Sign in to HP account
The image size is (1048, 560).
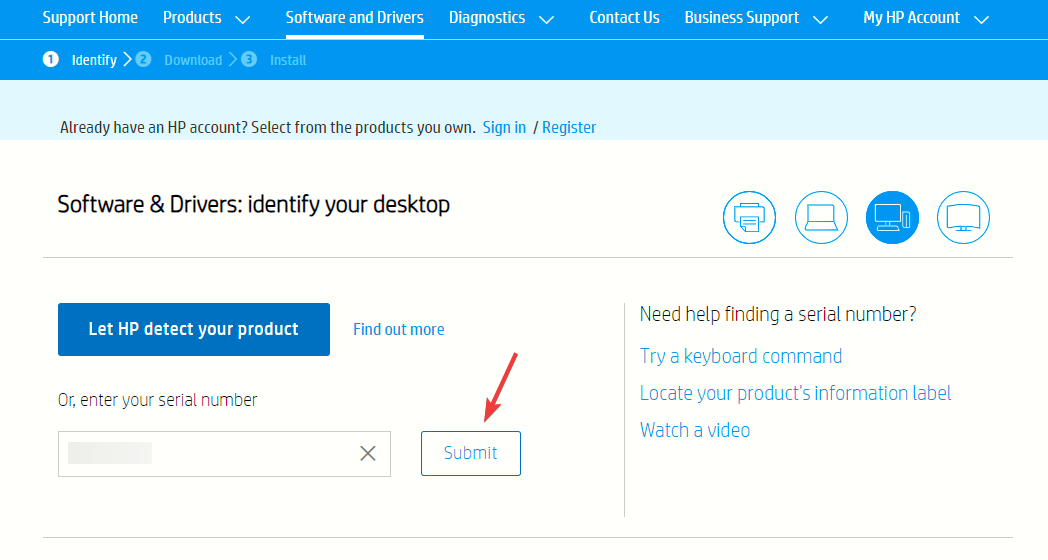[504, 128]
